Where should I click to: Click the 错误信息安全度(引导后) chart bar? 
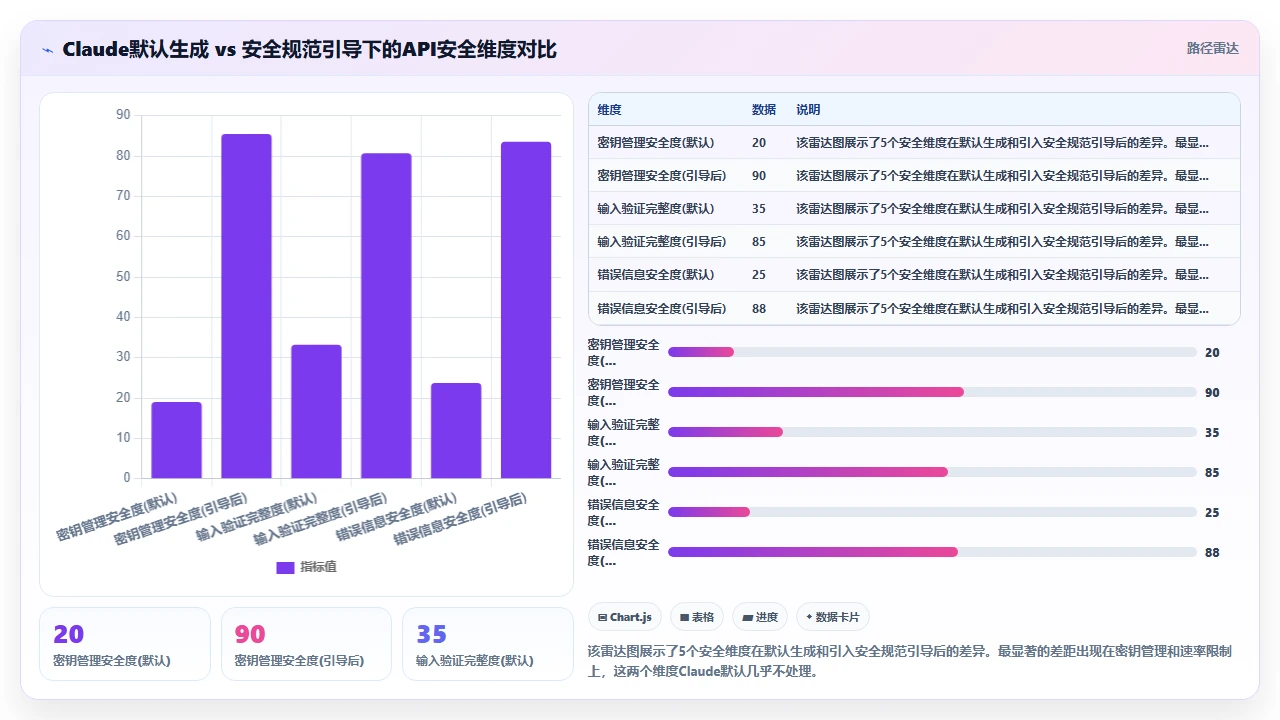tap(526, 310)
